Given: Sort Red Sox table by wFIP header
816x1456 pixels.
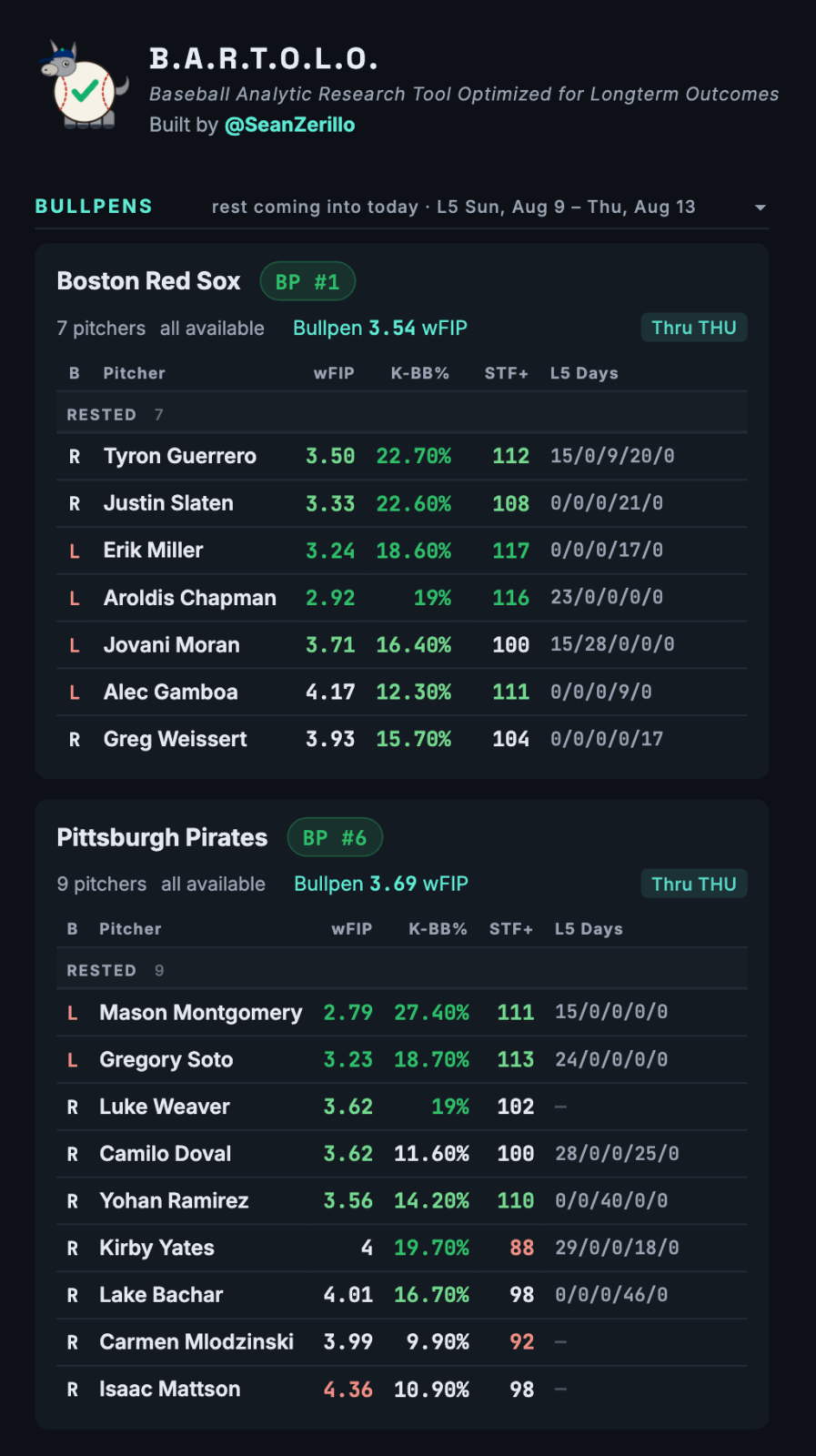Looking at the screenshot, I should click(x=334, y=373).
